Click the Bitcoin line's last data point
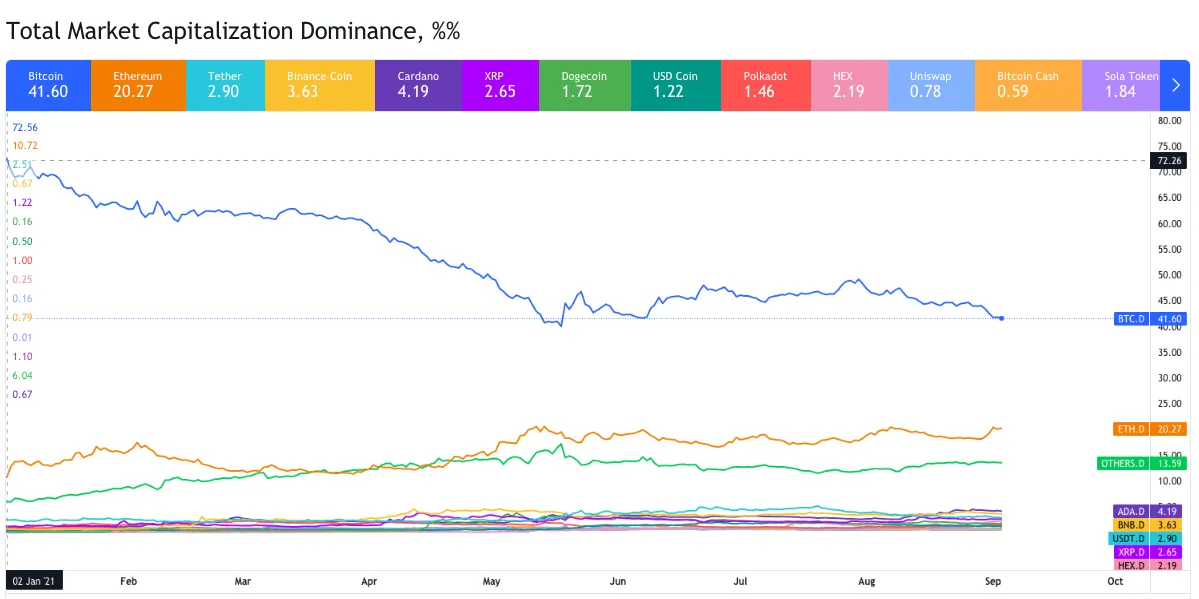 (x=1001, y=318)
